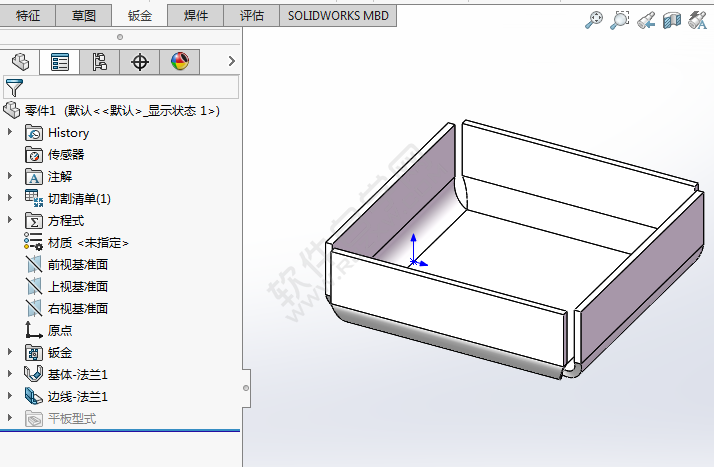This screenshot has width=714, height=467.
Task: Click the 注解 annotation icon
Action: pos(34,177)
